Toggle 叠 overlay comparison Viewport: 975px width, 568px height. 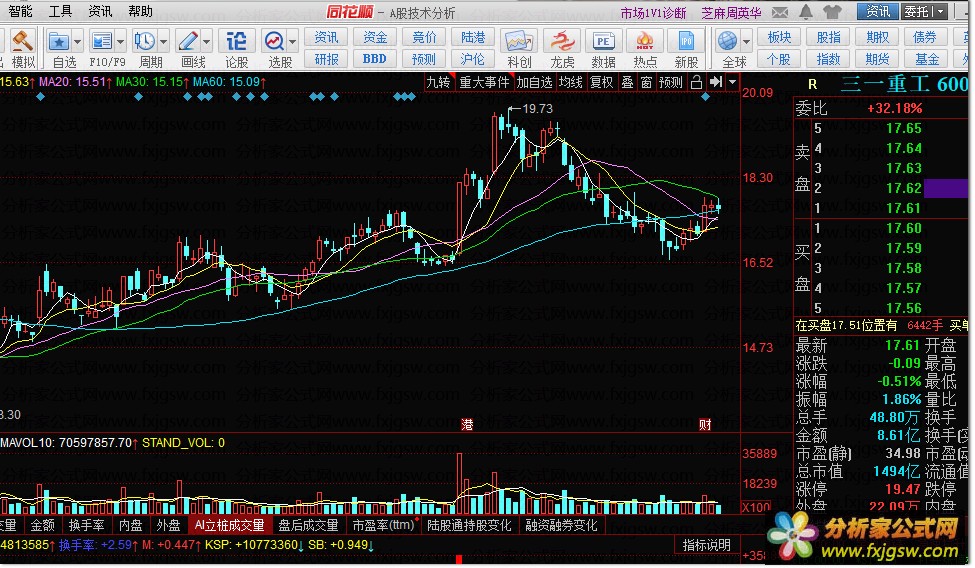(627, 82)
